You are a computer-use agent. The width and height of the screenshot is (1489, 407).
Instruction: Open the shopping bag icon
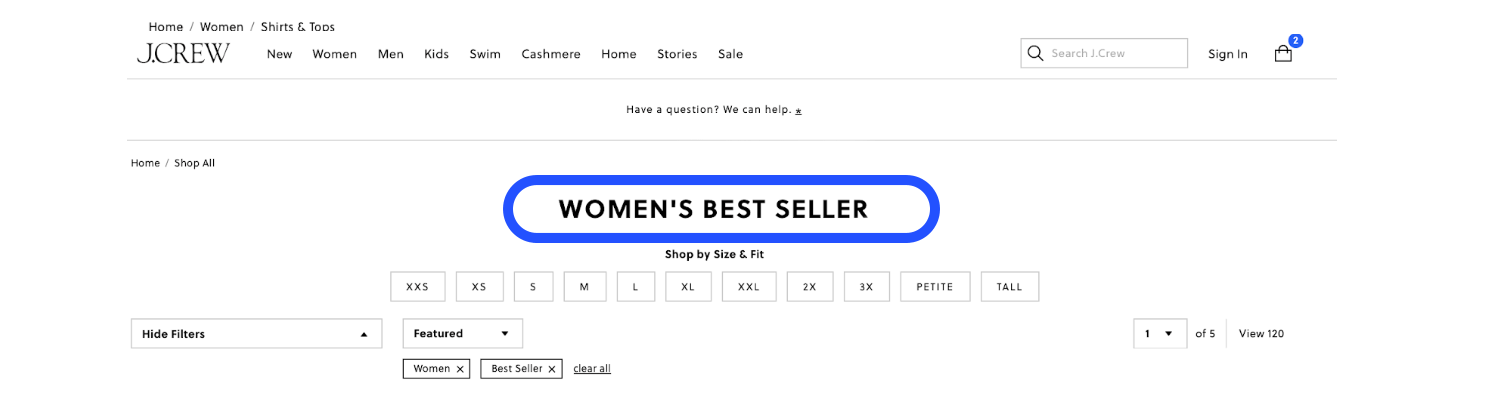click(x=1283, y=54)
